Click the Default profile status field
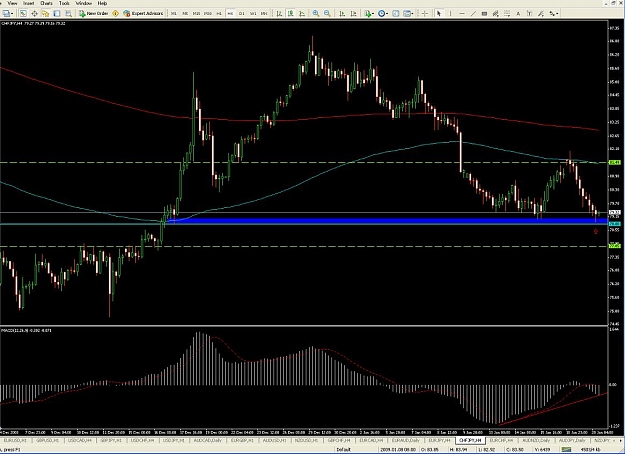Image resolution: width=625 pixels, height=454 pixels. pyautogui.click(x=343, y=450)
